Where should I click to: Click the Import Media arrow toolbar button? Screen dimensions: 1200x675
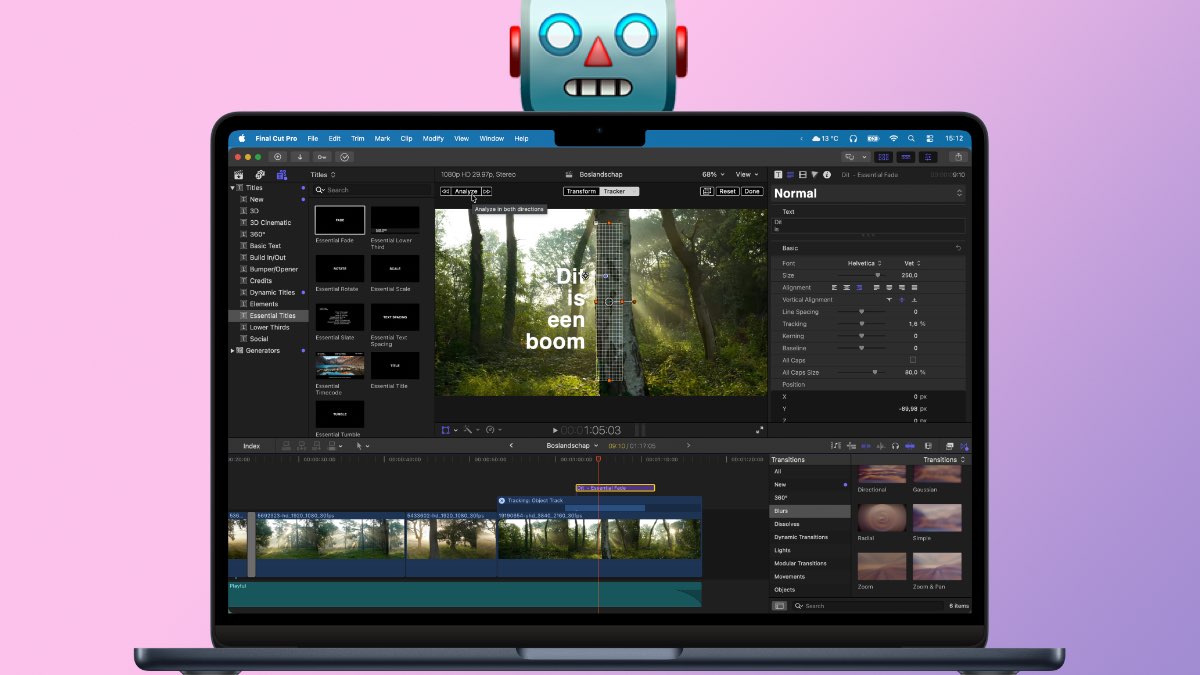(x=299, y=157)
